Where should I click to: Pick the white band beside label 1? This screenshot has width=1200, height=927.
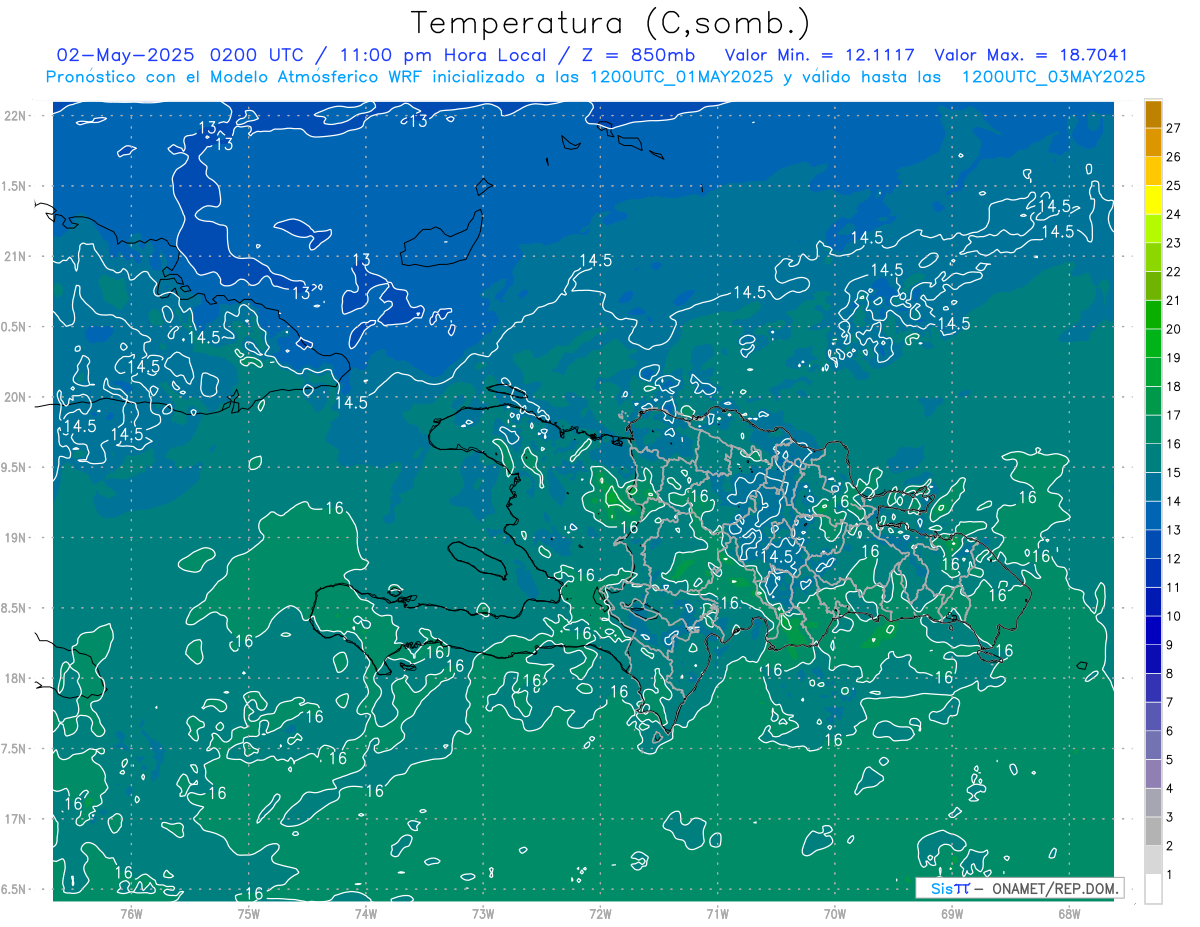(1153, 888)
